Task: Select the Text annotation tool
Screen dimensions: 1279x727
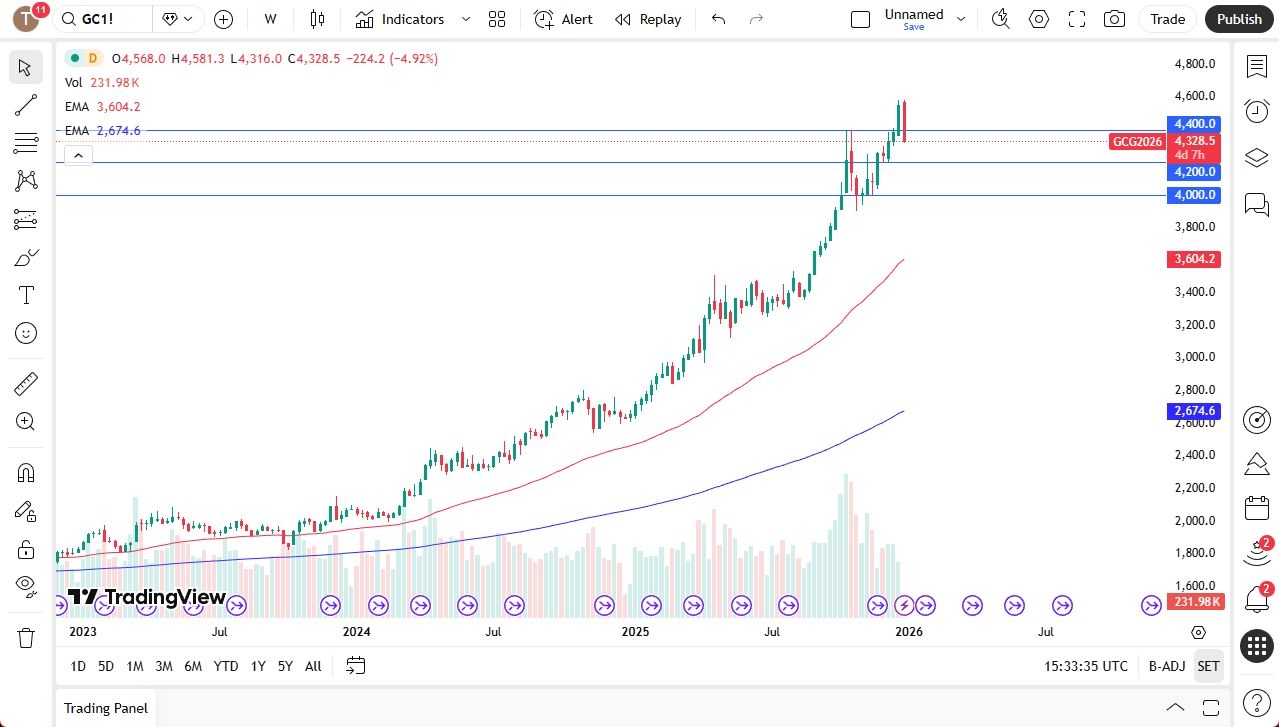Action: tap(26, 295)
